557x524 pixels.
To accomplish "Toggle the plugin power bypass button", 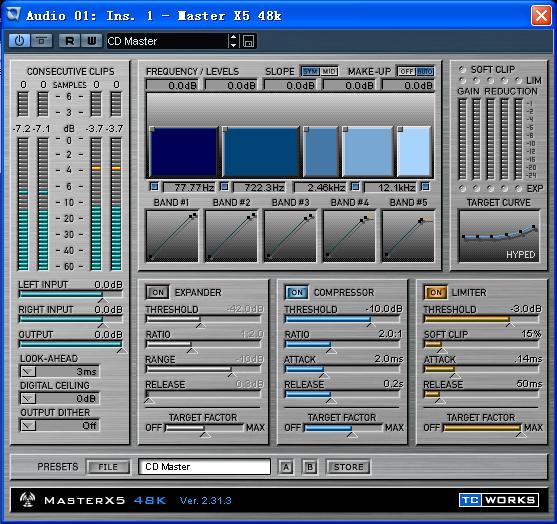I will [x=19, y=41].
